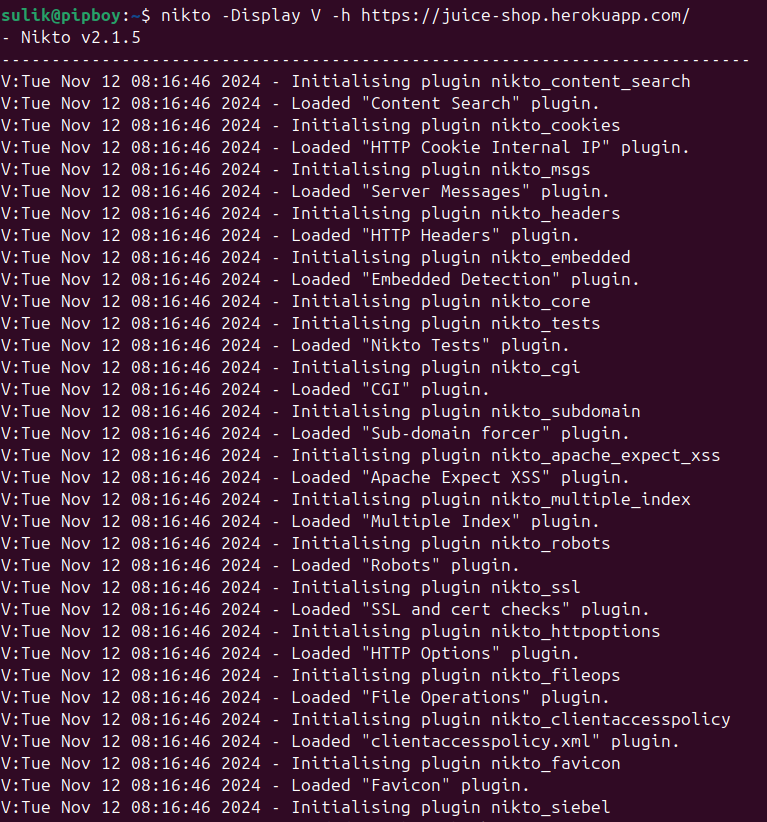Click the nikto_core plugin name
This screenshot has height=822, width=767.
coord(541,302)
